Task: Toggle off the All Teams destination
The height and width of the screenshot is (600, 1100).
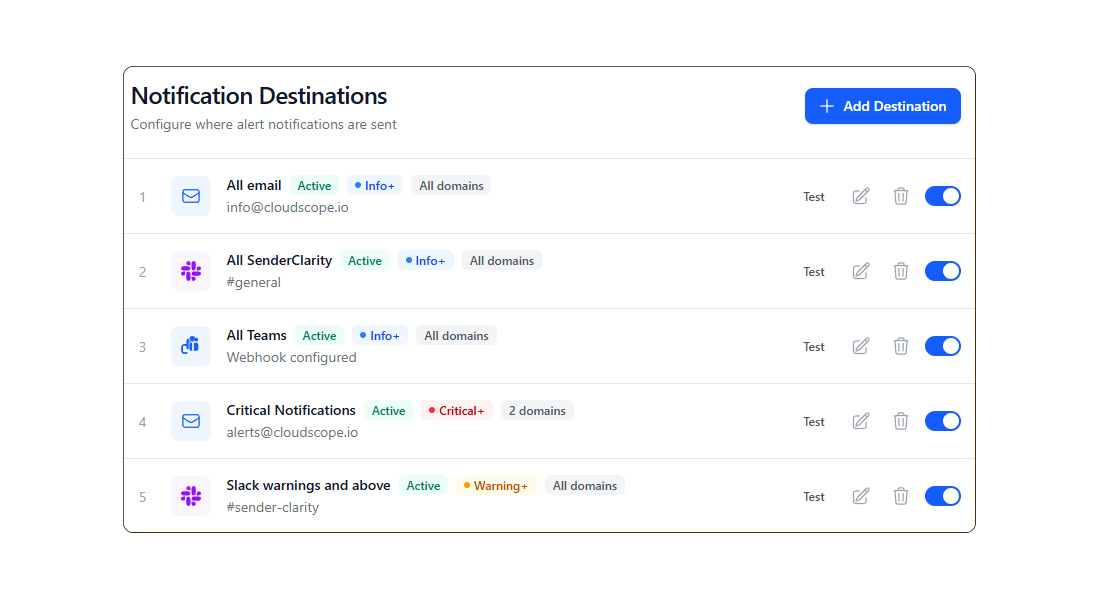Action: (x=942, y=346)
